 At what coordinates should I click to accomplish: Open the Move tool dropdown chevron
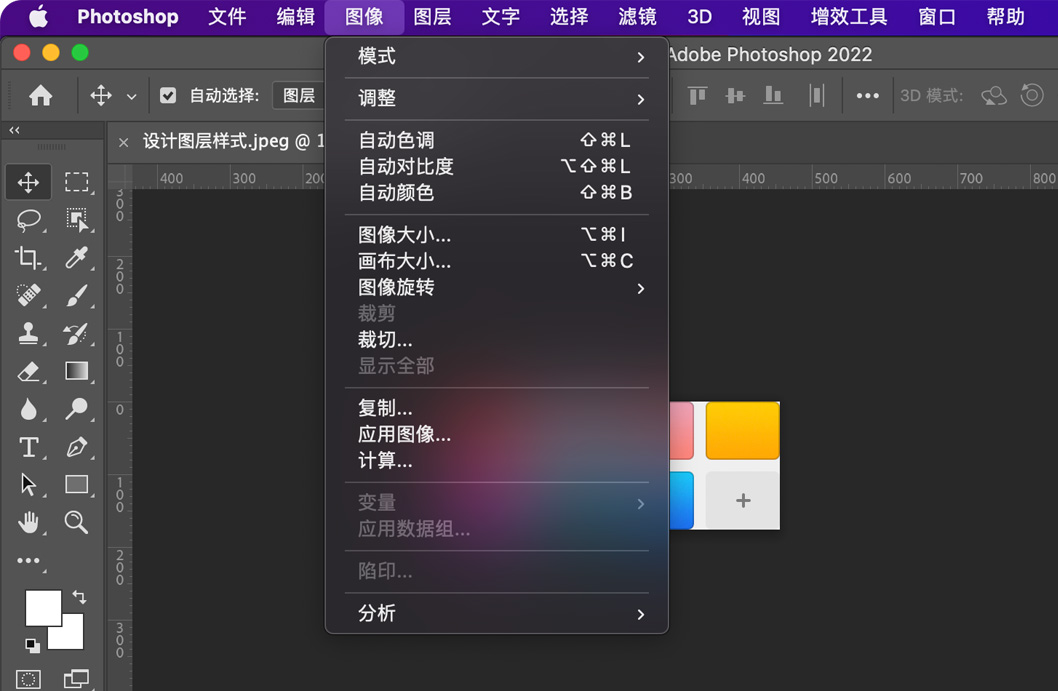(131, 95)
